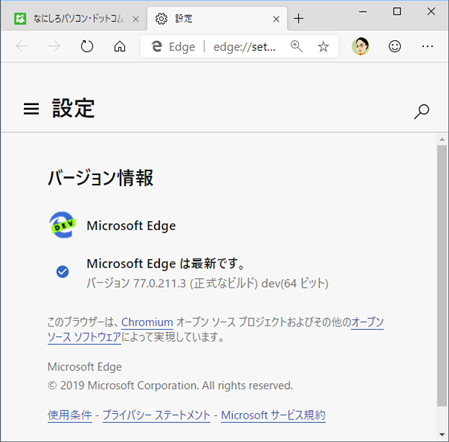Maximize the browser window

pyautogui.click(x=397, y=12)
